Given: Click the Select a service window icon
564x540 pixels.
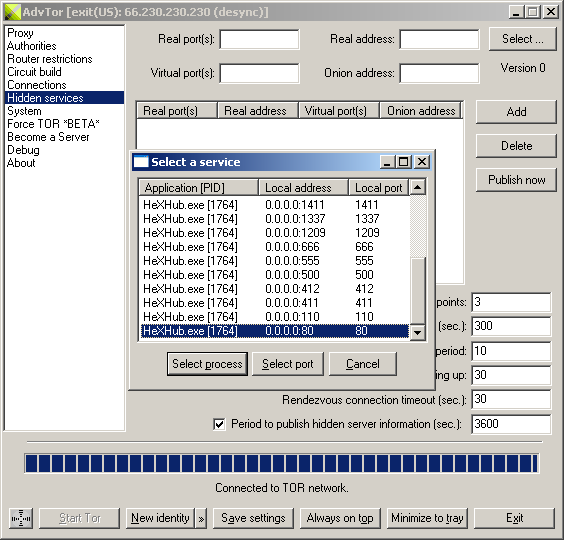Looking at the screenshot, I should coord(141,162).
